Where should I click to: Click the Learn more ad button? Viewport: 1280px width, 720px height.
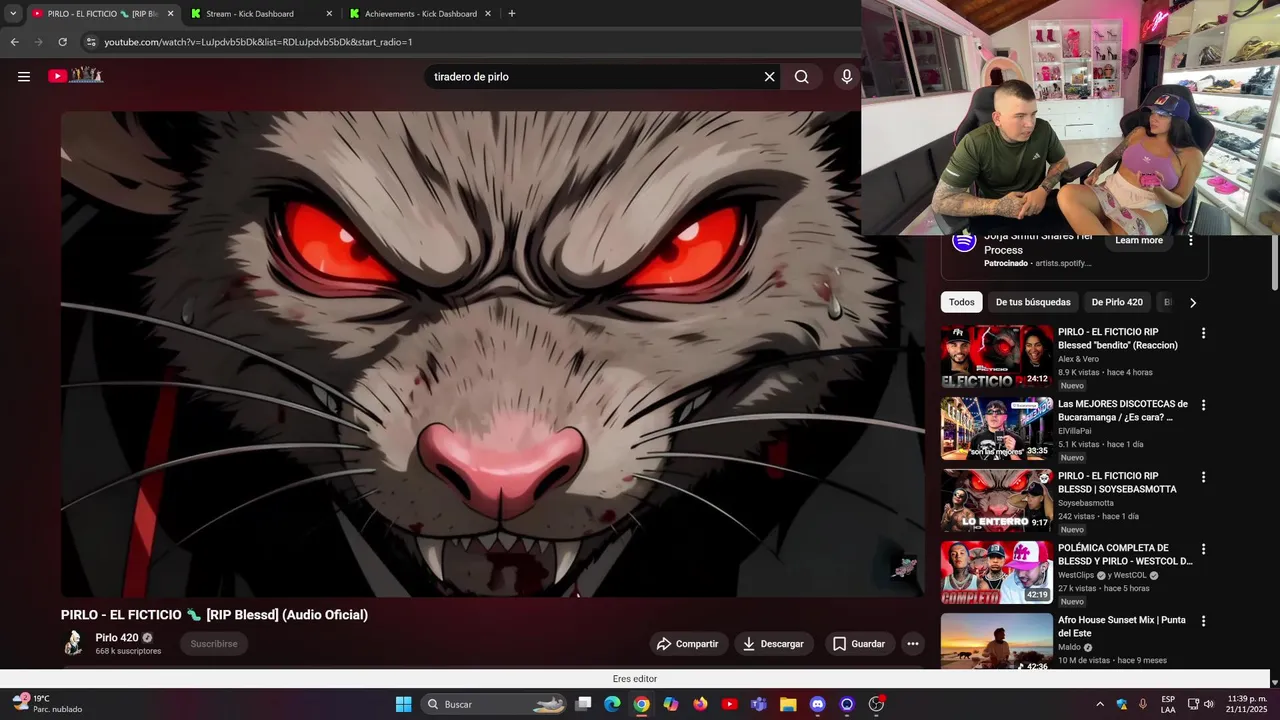coord(1139,240)
